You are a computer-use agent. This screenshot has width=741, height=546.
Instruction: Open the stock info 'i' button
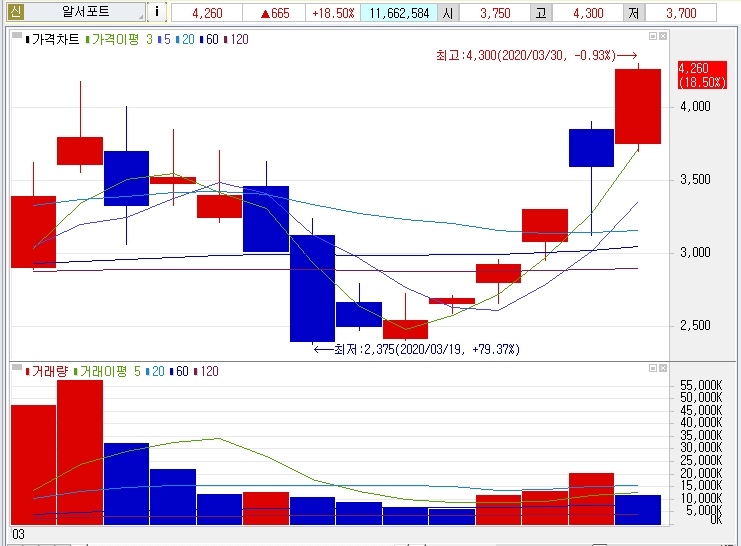[157, 12]
